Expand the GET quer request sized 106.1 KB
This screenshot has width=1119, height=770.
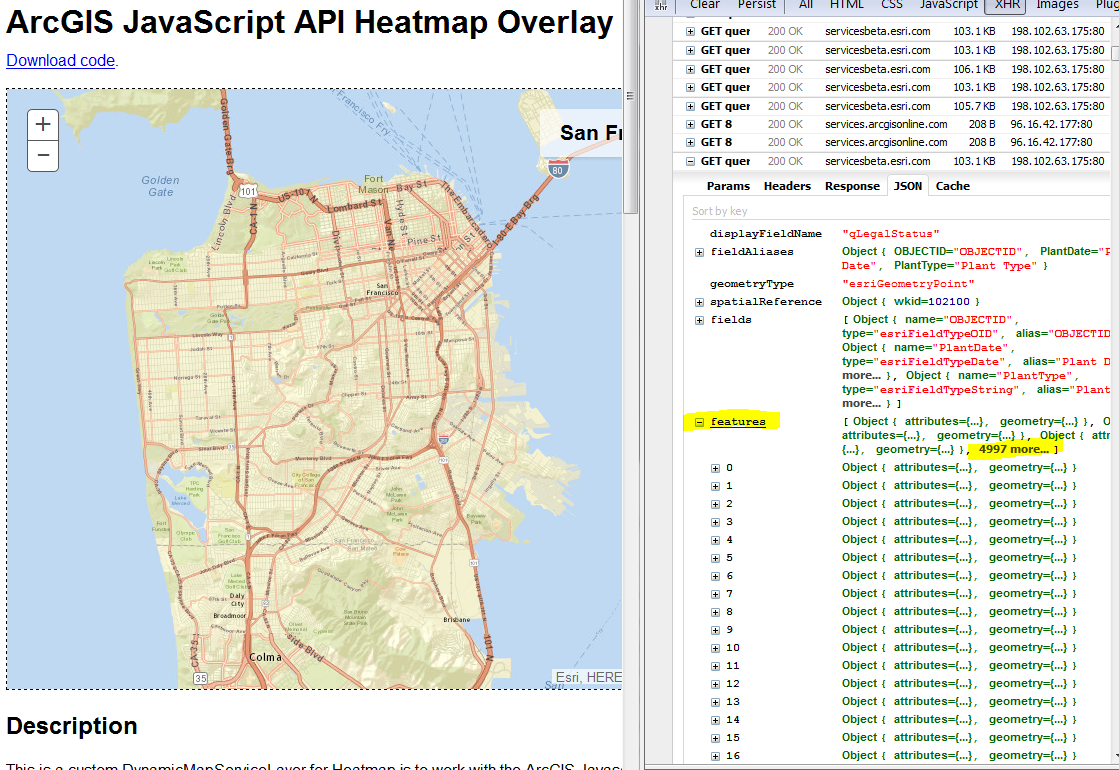[690, 69]
